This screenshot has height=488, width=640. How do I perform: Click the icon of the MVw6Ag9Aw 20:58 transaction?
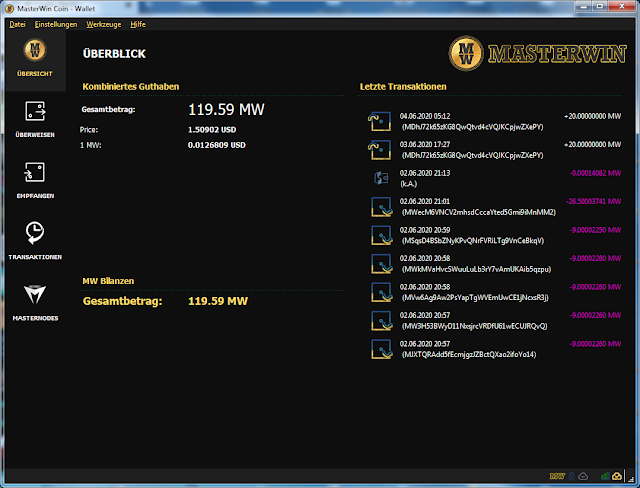coord(382,292)
